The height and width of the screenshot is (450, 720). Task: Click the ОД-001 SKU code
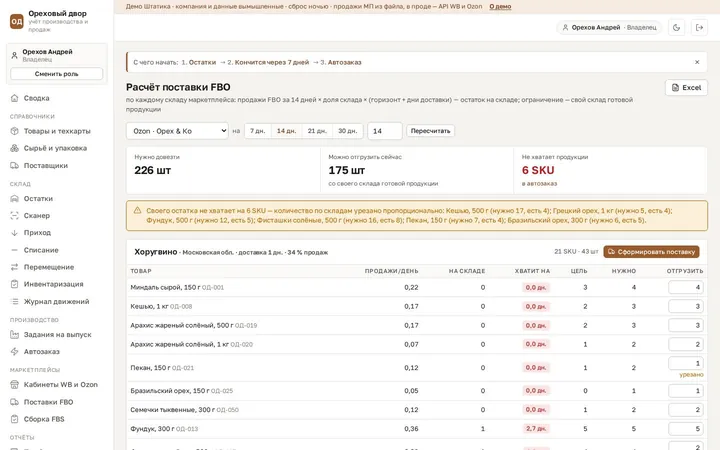pos(213,287)
